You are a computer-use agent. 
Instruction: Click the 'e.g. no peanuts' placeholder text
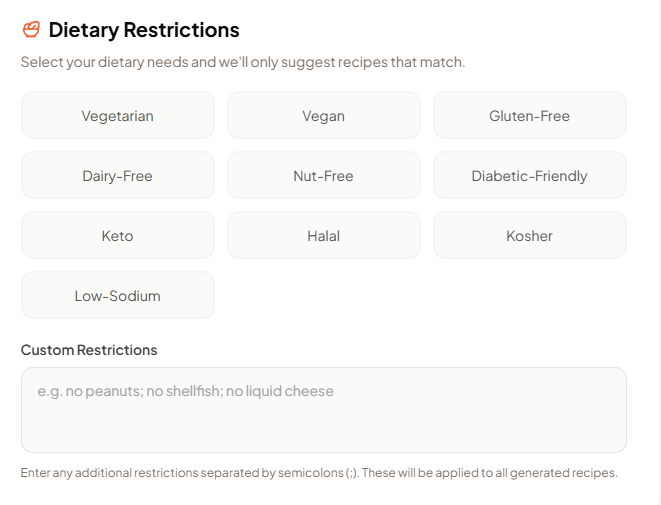click(x=186, y=391)
